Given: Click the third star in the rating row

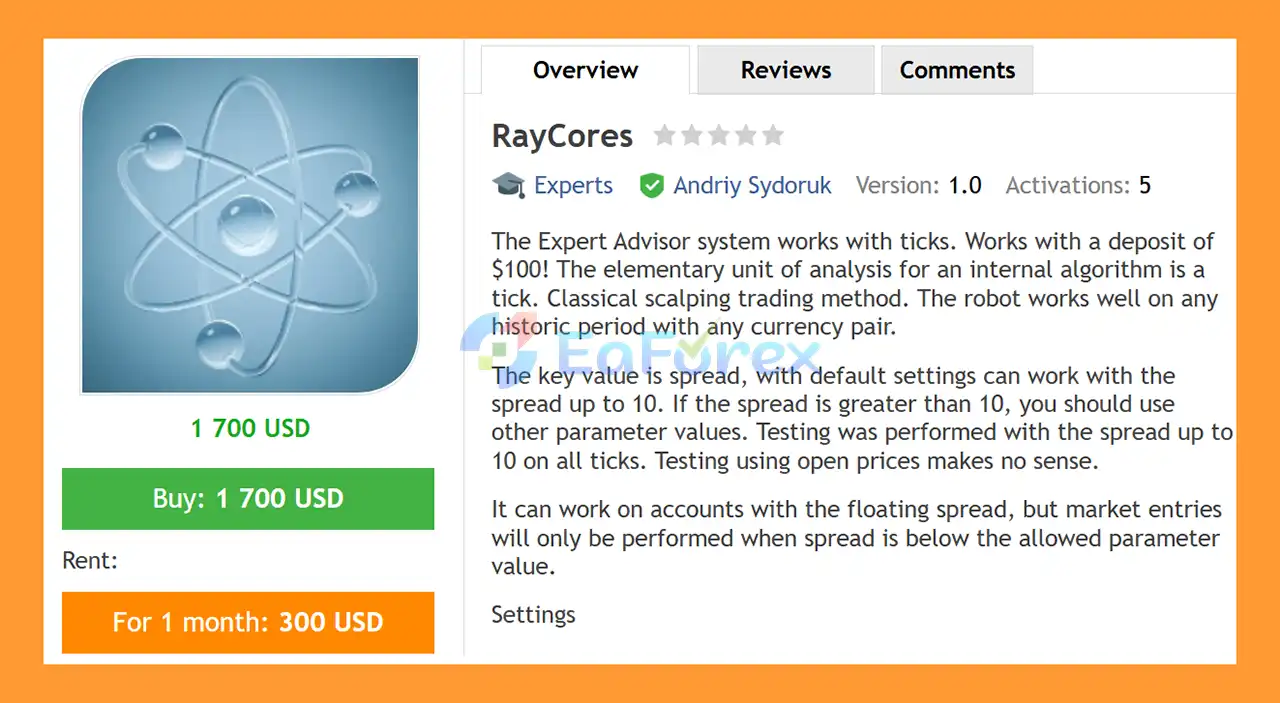Looking at the screenshot, I should [719, 135].
